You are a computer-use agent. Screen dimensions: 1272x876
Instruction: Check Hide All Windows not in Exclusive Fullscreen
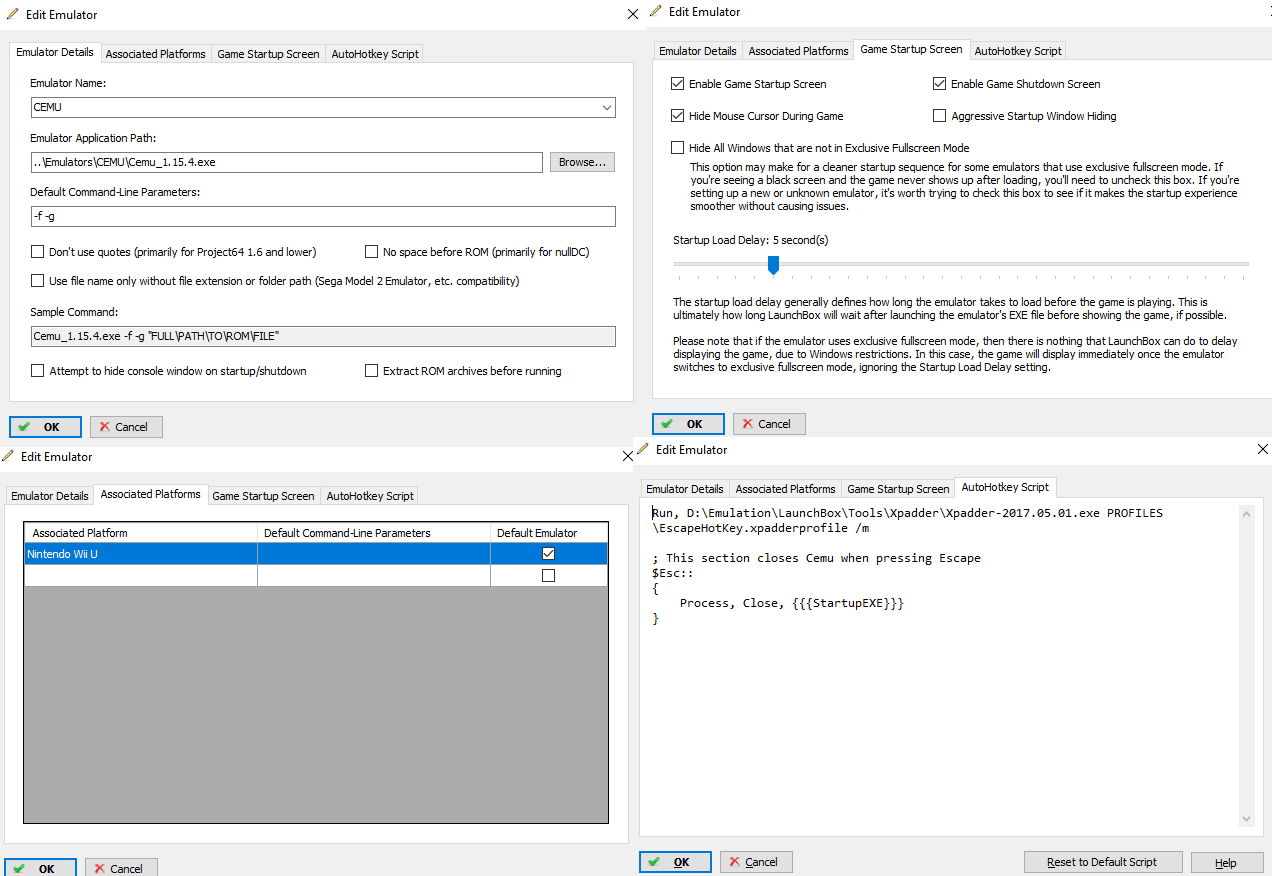pyautogui.click(x=678, y=148)
